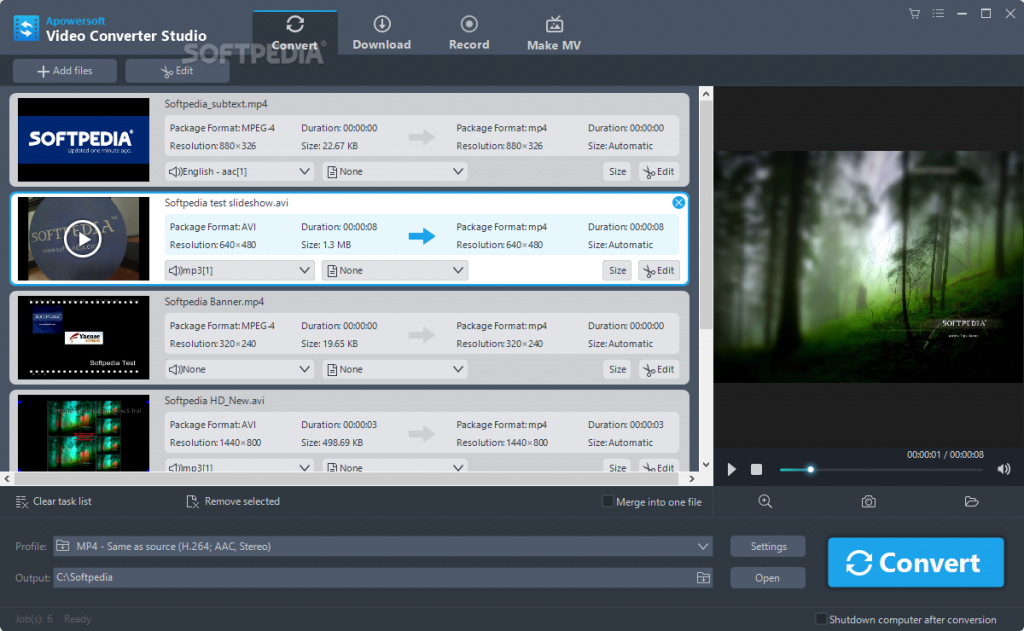This screenshot has height=631, width=1024.
Task: Expand the subtitle dropdown on Softpedia Banner.mp4
Action: [394, 368]
